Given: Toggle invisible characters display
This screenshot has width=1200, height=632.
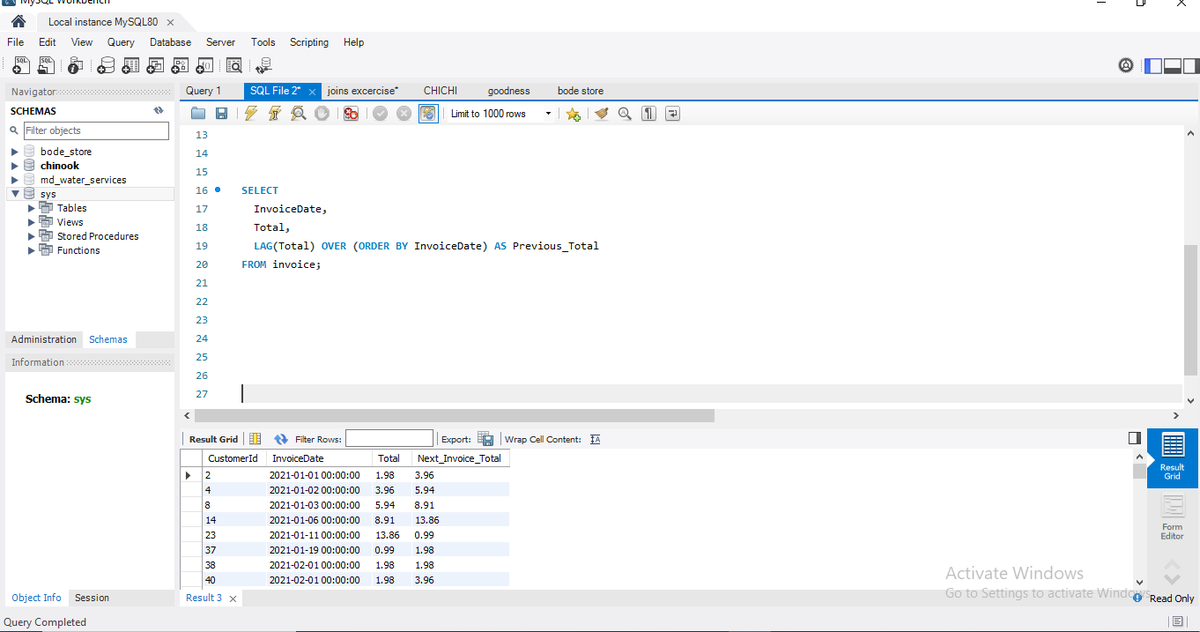Looking at the screenshot, I should pos(649,114).
